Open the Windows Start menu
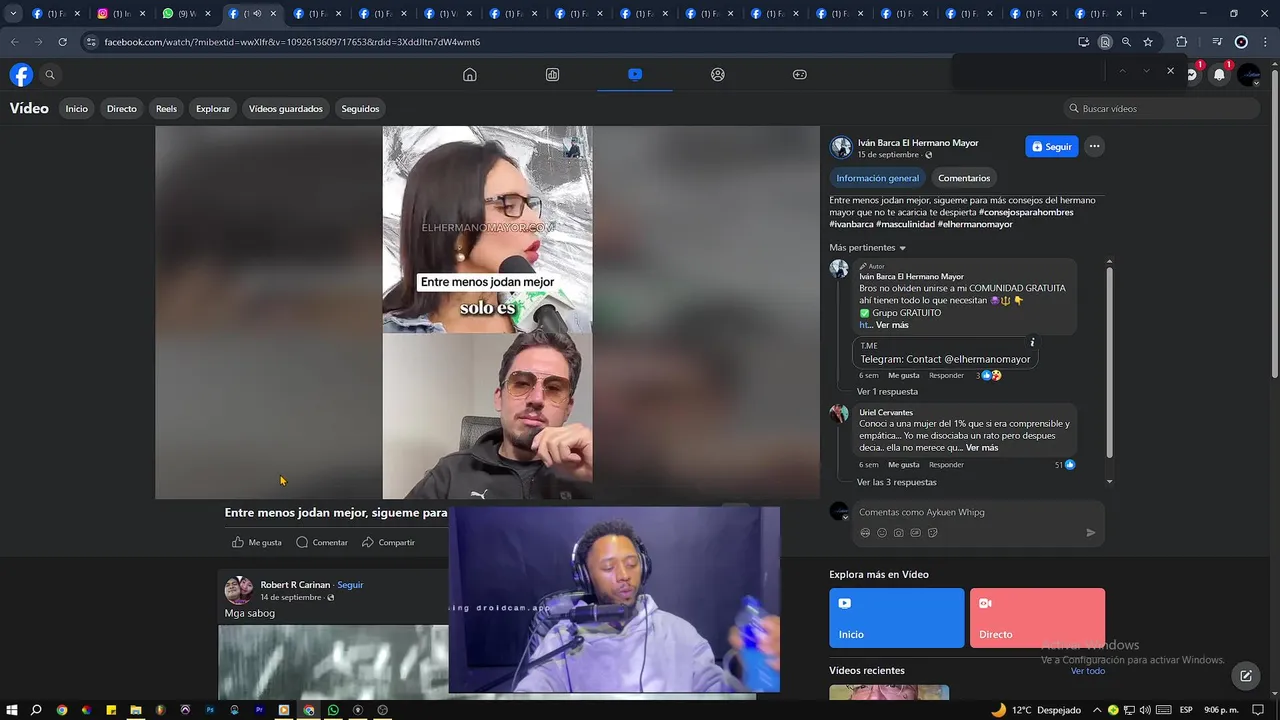This screenshot has height=720, width=1280. click(11, 710)
